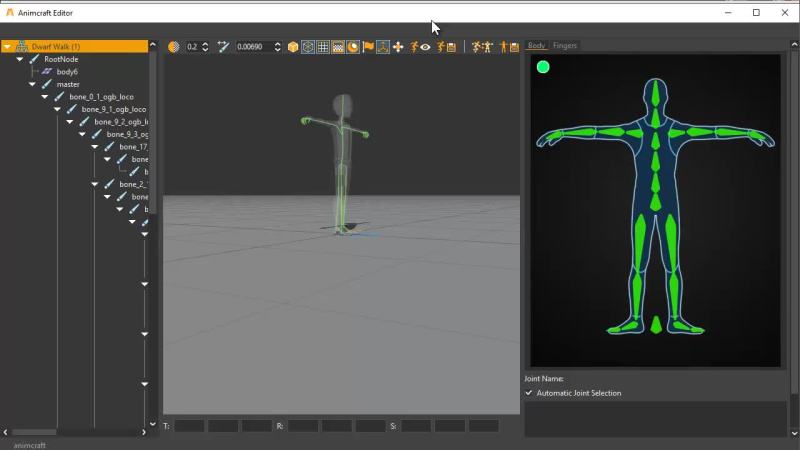The image size is (800, 450).
Task: Select the head segment on body diagram
Action: (655, 94)
